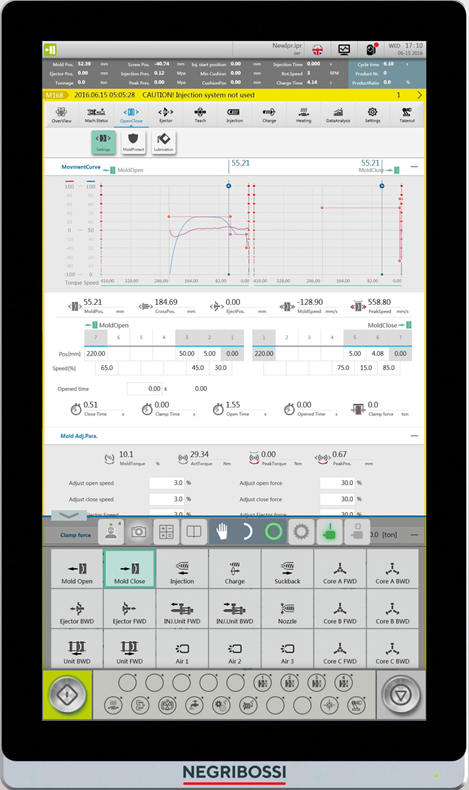This screenshot has height=790, width=469.
Task: Open the monitor screen icon in header
Action: coord(344,49)
